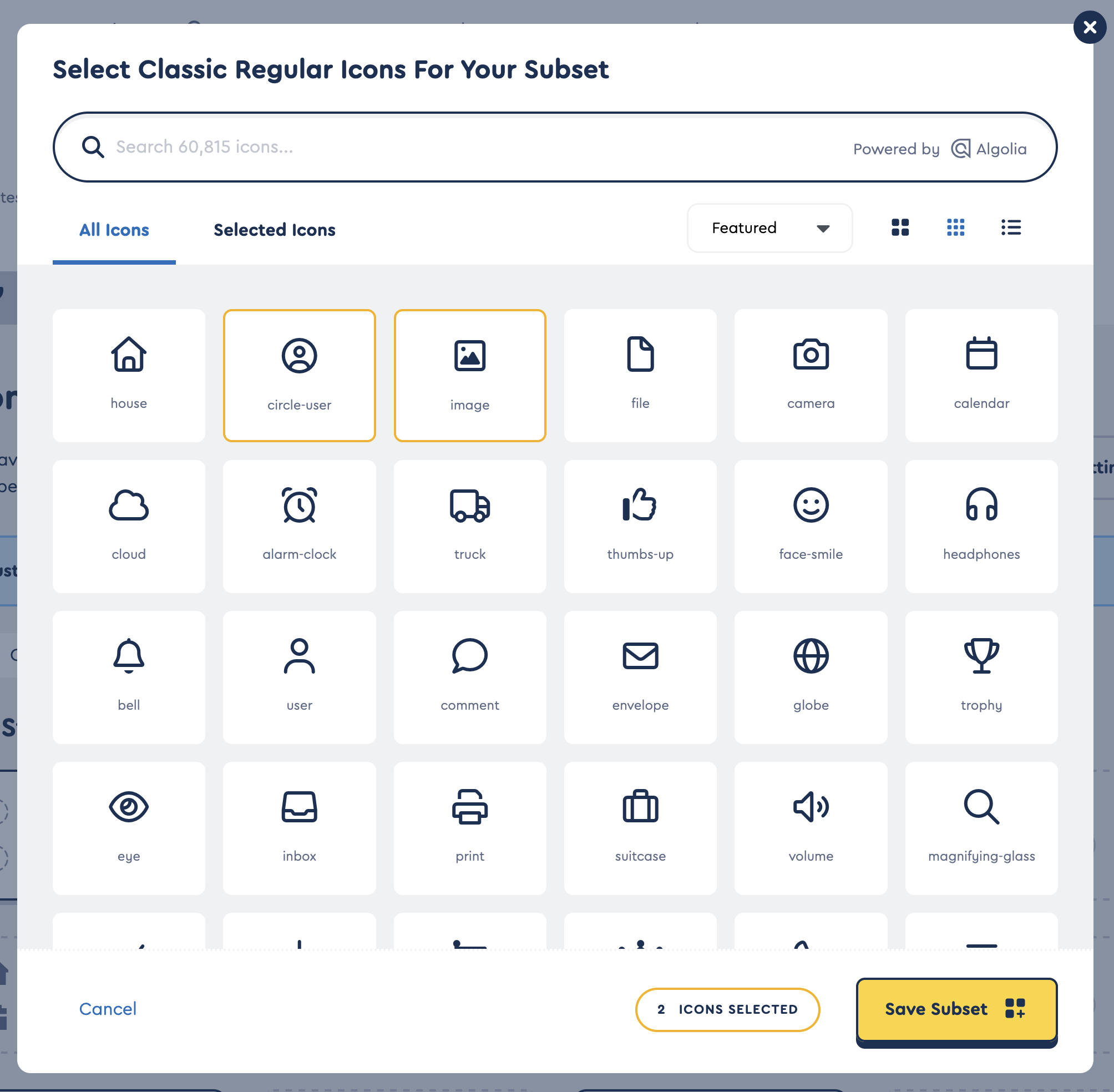This screenshot has height=1092, width=1114.
Task: Deselect the circle-user icon
Action: (x=298, y=376)
